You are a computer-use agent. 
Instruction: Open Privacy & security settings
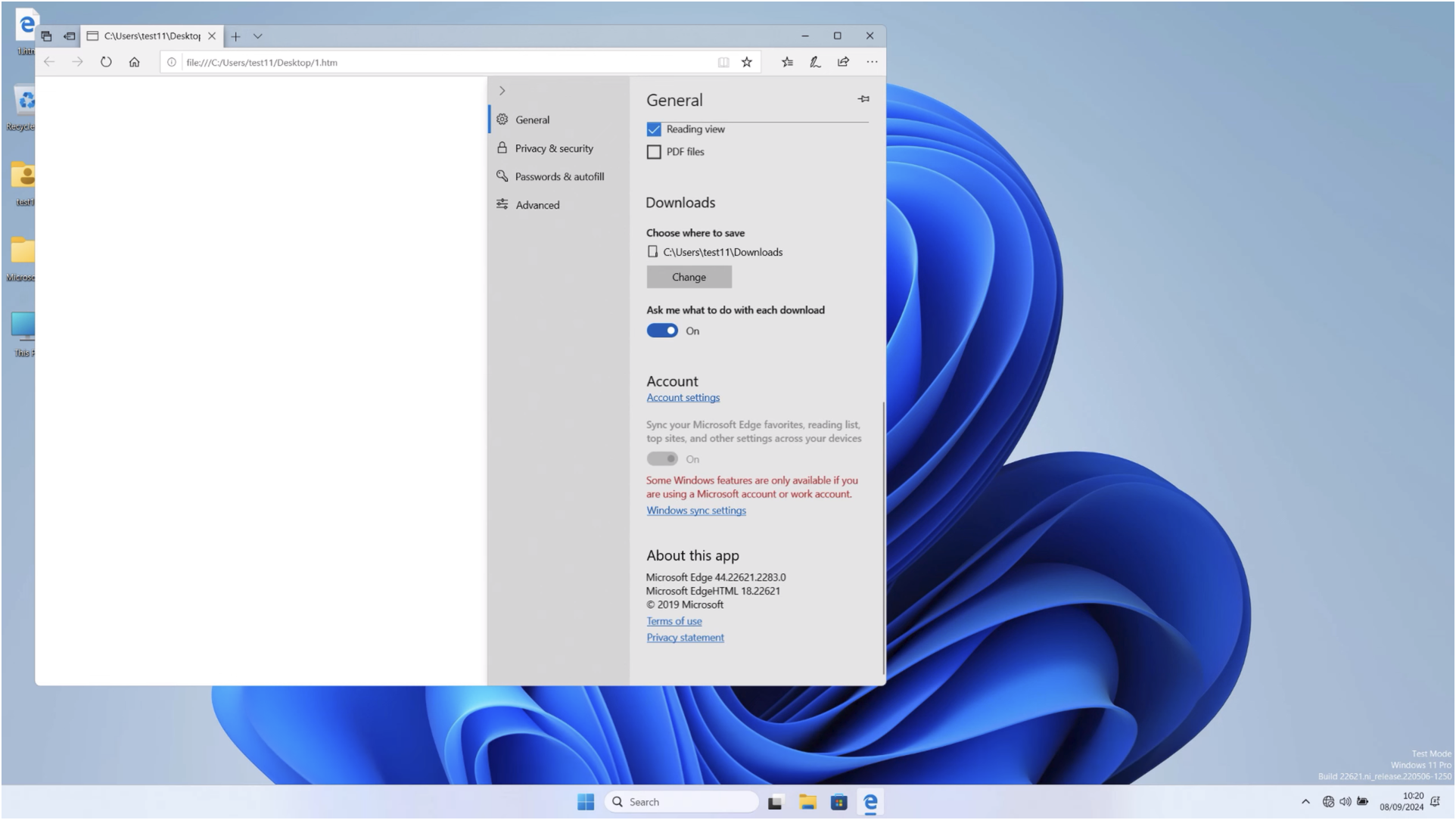pyautogui.click(x=559, y=148)
